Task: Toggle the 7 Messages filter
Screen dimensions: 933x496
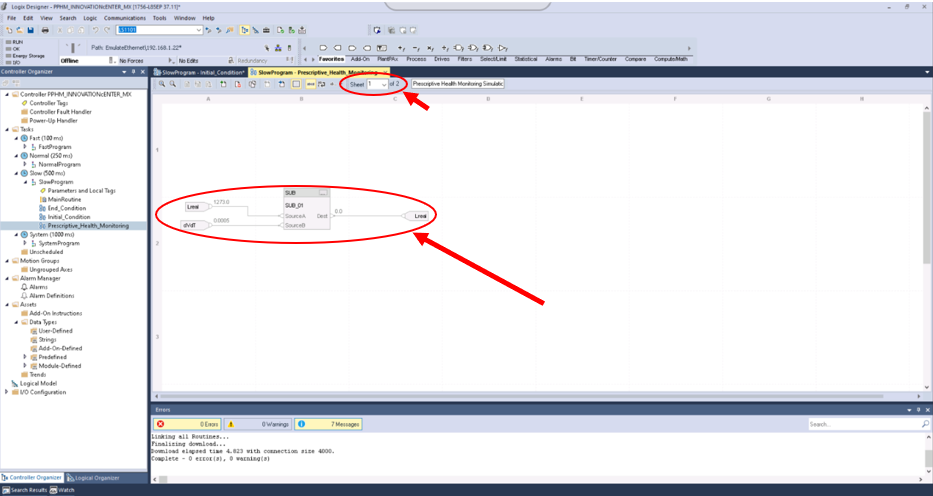Action: click(328, 424)
